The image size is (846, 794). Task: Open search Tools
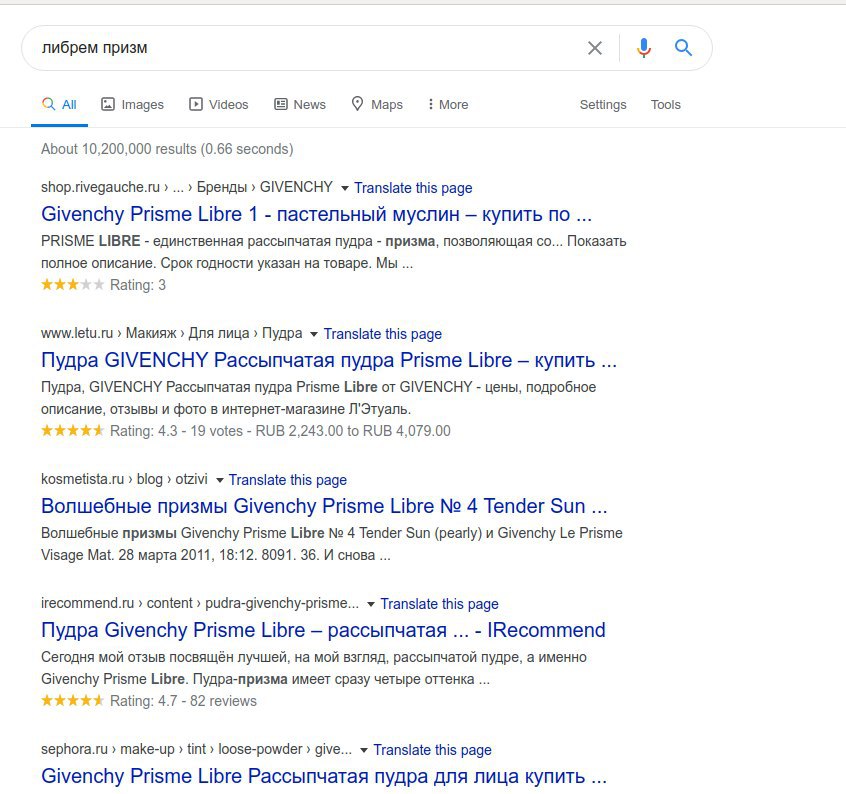pos(665,105)
